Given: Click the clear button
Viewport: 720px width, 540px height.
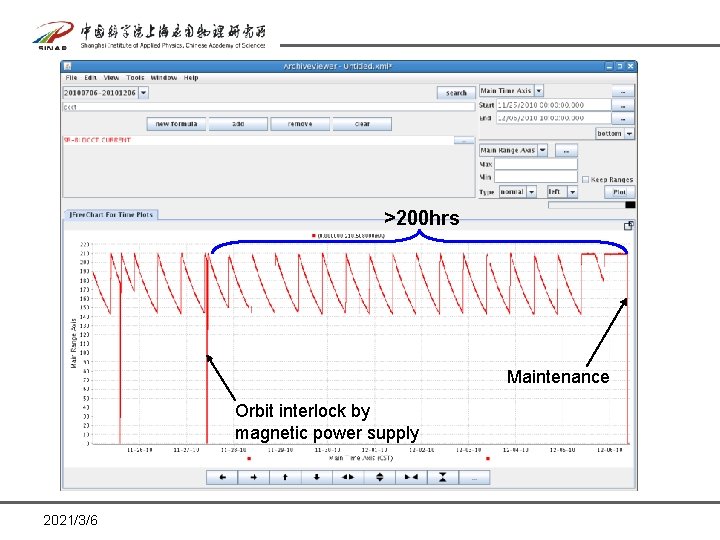Looking at the screenshot, I should [x=362, y=124].
